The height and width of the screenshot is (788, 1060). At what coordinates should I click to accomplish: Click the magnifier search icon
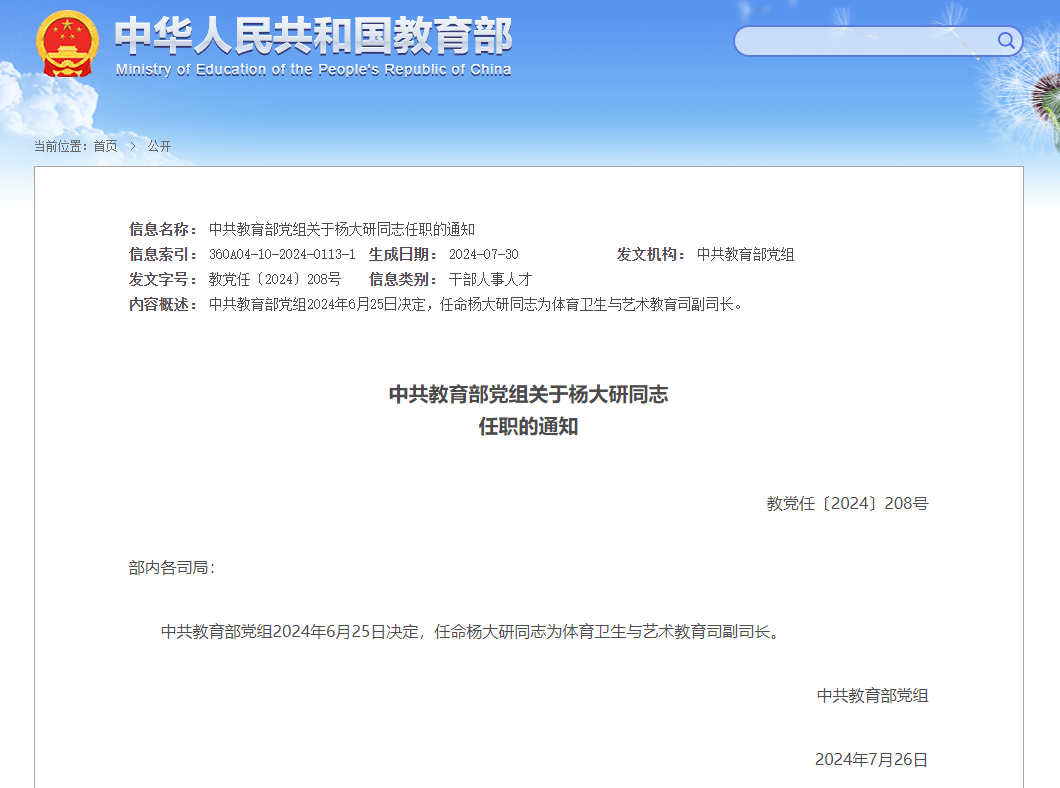click(1006, 41)
